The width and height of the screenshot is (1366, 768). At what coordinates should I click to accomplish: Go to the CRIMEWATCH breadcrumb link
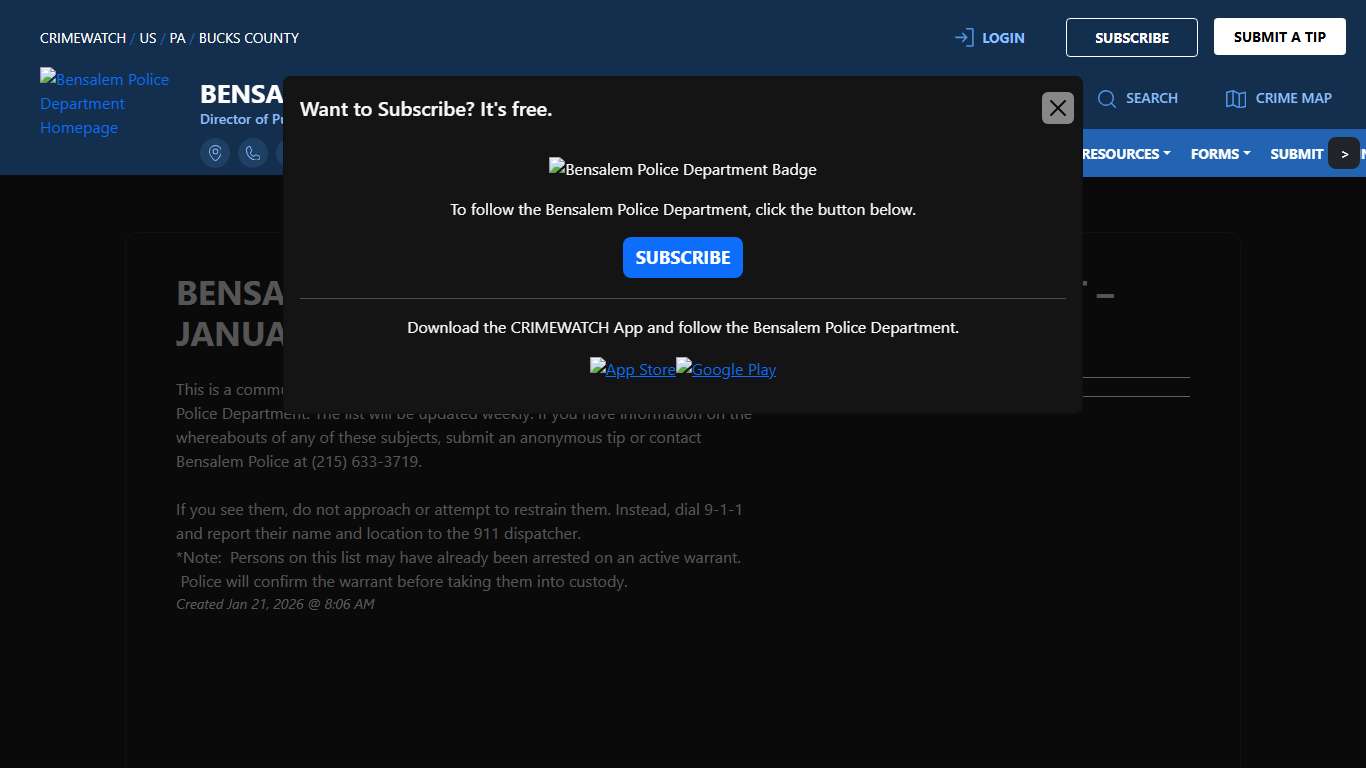point(83,38)
